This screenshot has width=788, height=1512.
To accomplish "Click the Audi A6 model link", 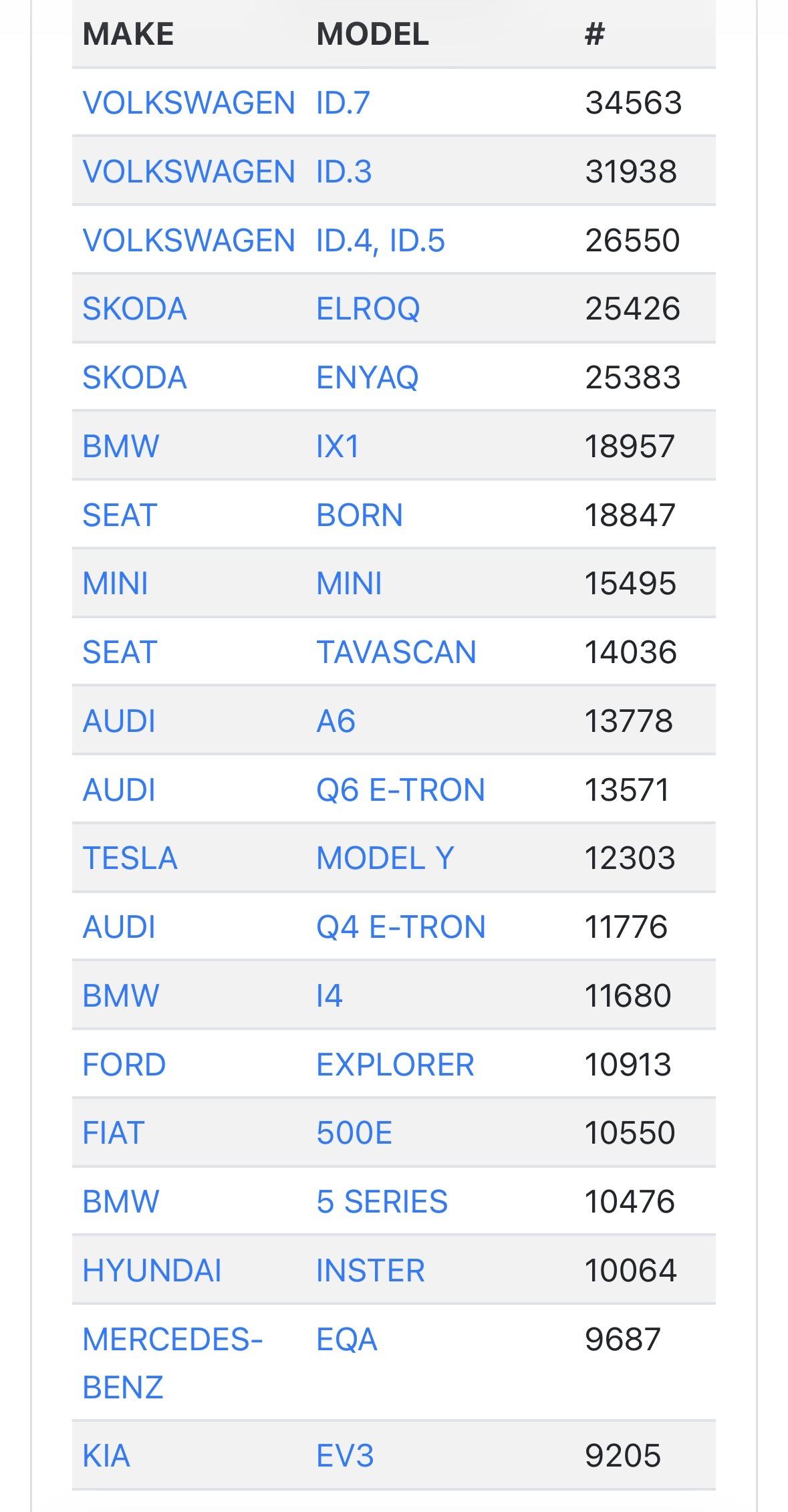I will click(336, 721).
